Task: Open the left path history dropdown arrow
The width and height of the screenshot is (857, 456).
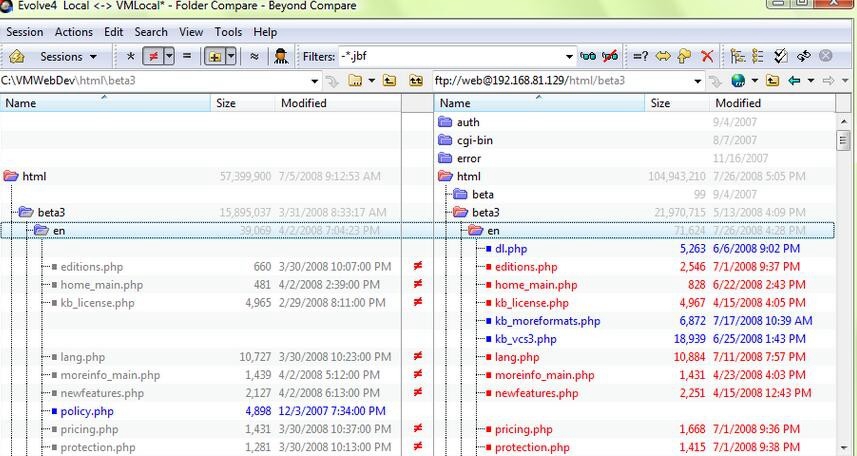Action: (x=315, y=81)
